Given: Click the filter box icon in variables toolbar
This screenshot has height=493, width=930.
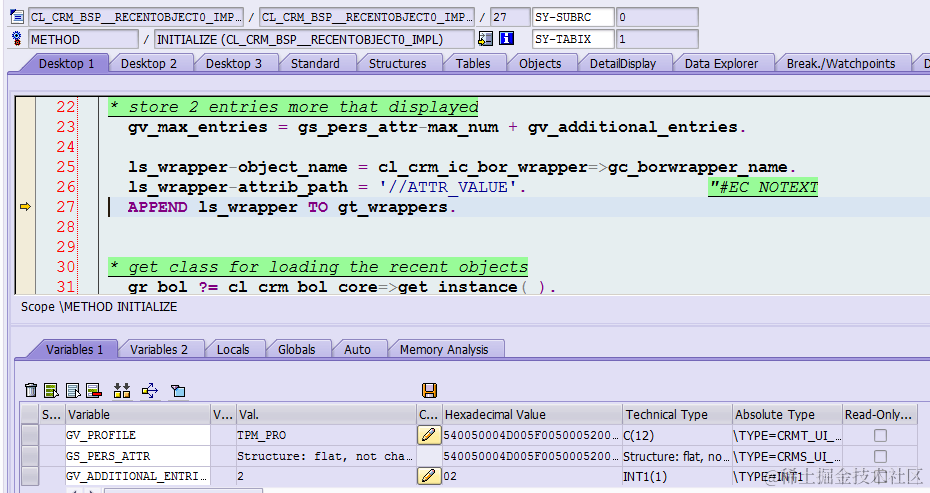Looking at the screenshot, I should (178, 390).
